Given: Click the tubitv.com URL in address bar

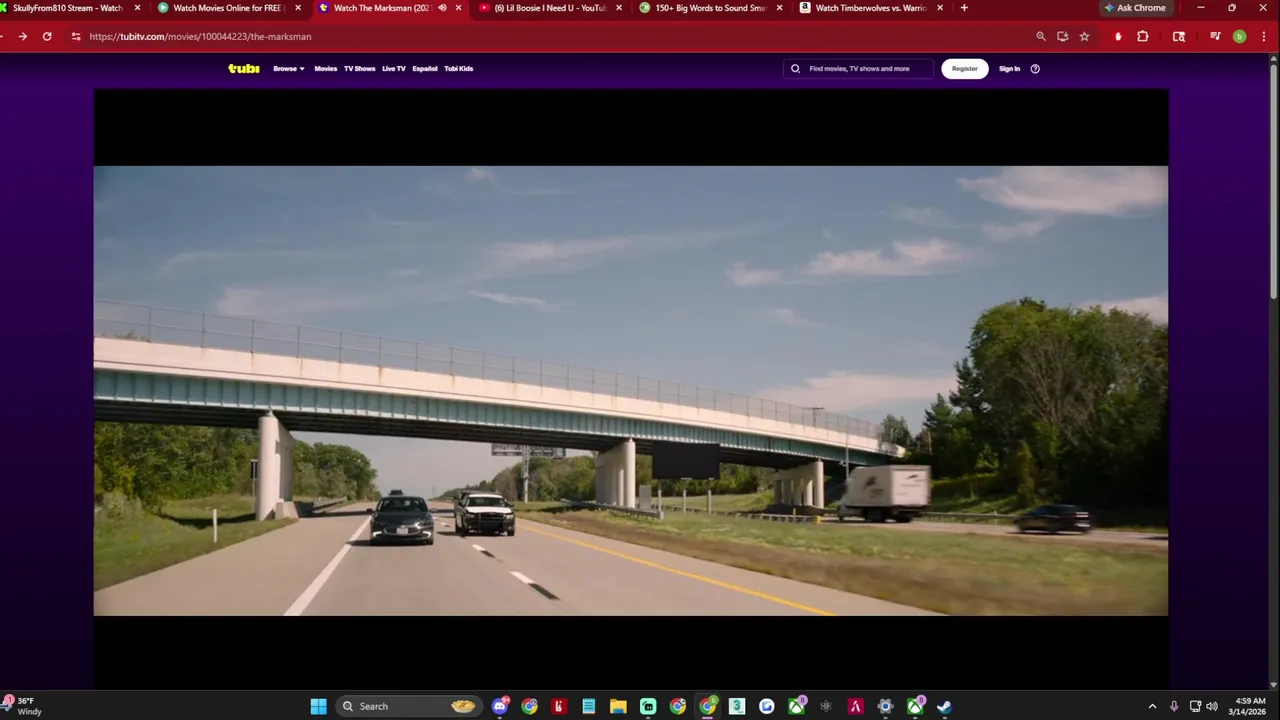Looking at the screenshot, I should click(200, 36).
